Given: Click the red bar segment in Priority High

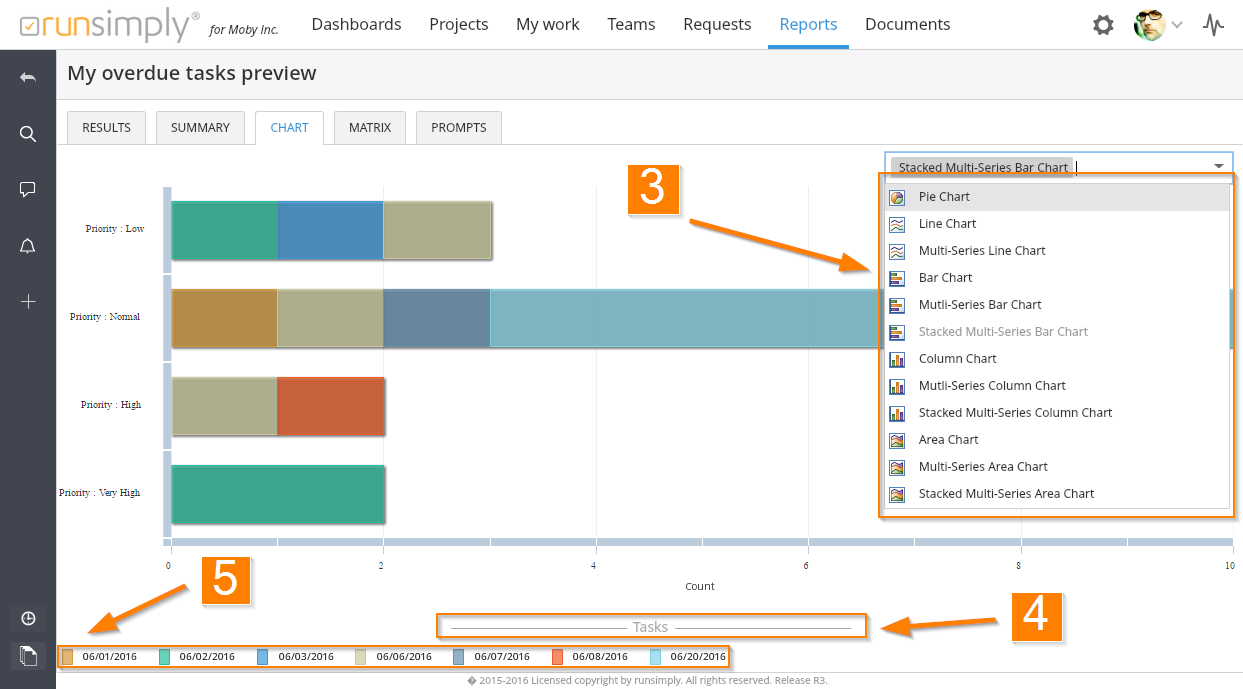Looking at the screenshot, I should [331, 406].
